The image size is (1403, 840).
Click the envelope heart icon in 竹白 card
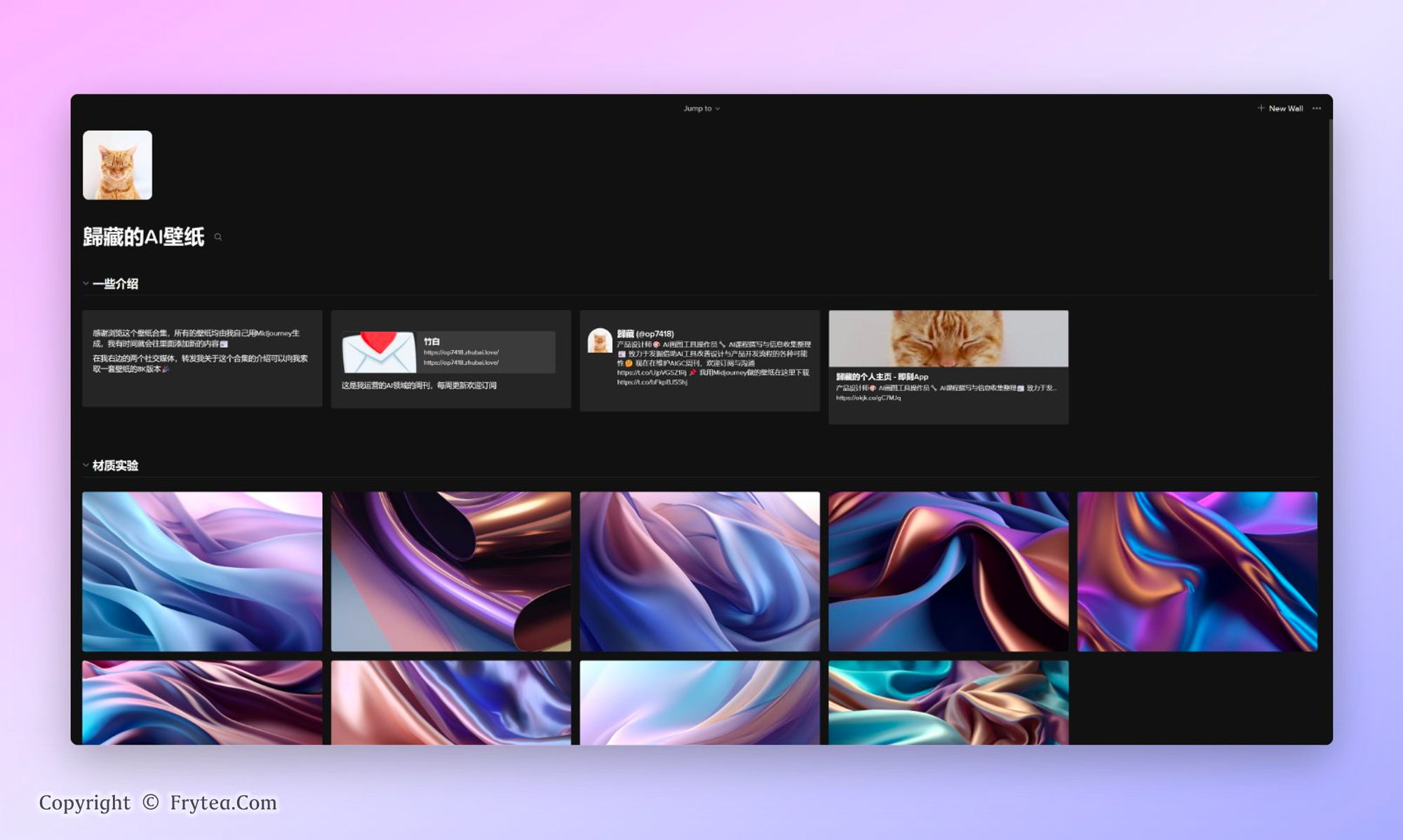tap(379, 352)
